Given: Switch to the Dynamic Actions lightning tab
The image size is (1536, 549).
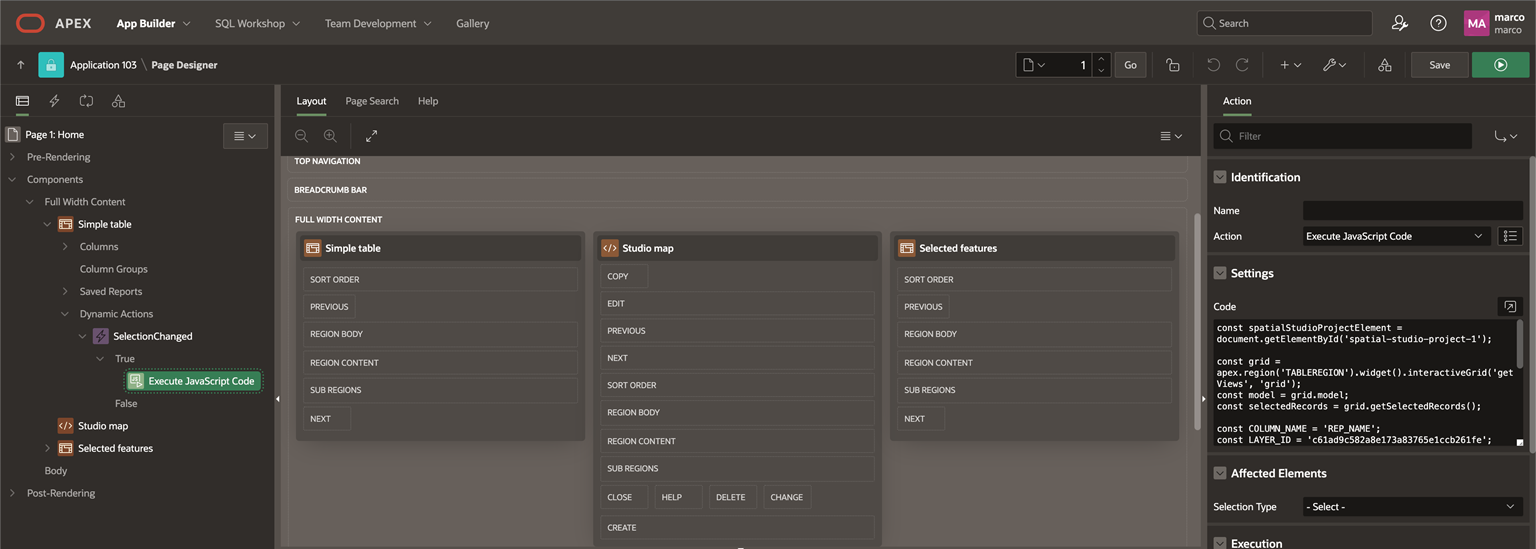Looking at the screenshot, I should [54, 101].
